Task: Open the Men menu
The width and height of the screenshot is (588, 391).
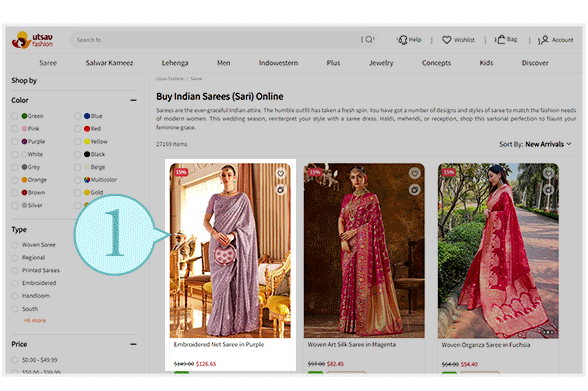Action: [224, 63]
